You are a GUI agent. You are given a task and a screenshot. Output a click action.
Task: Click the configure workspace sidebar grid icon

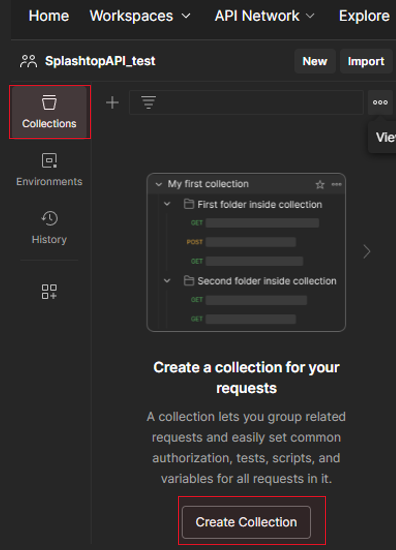(x=49, y=291)
